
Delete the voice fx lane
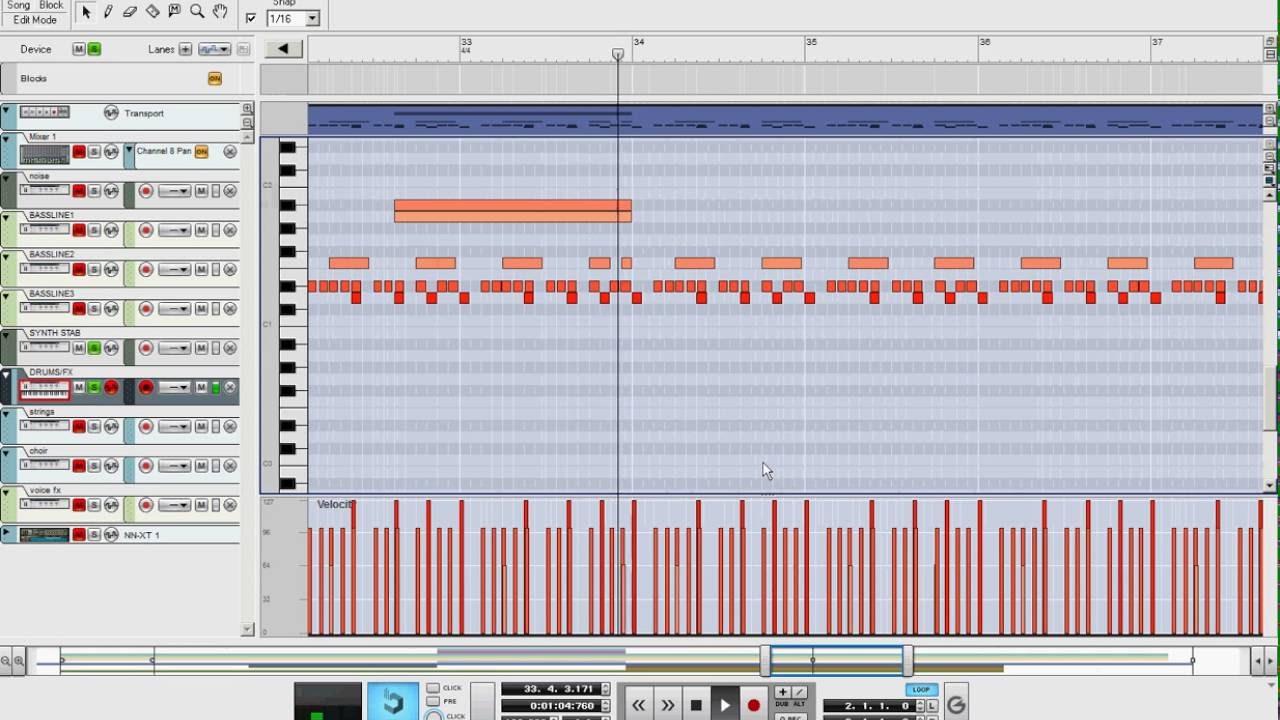pyautogui.click(x=230, y=505)
